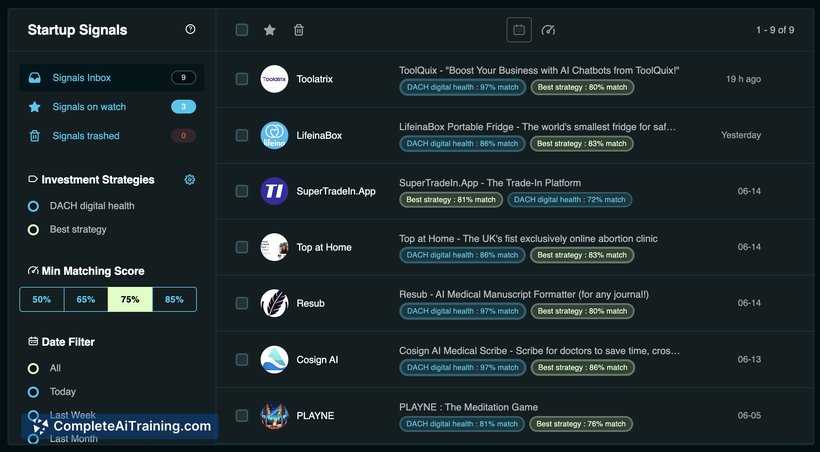Image resolution: width=820 pixels, height=452 pixels.
Task: Select Best strategy radio option
Action: 33,230
